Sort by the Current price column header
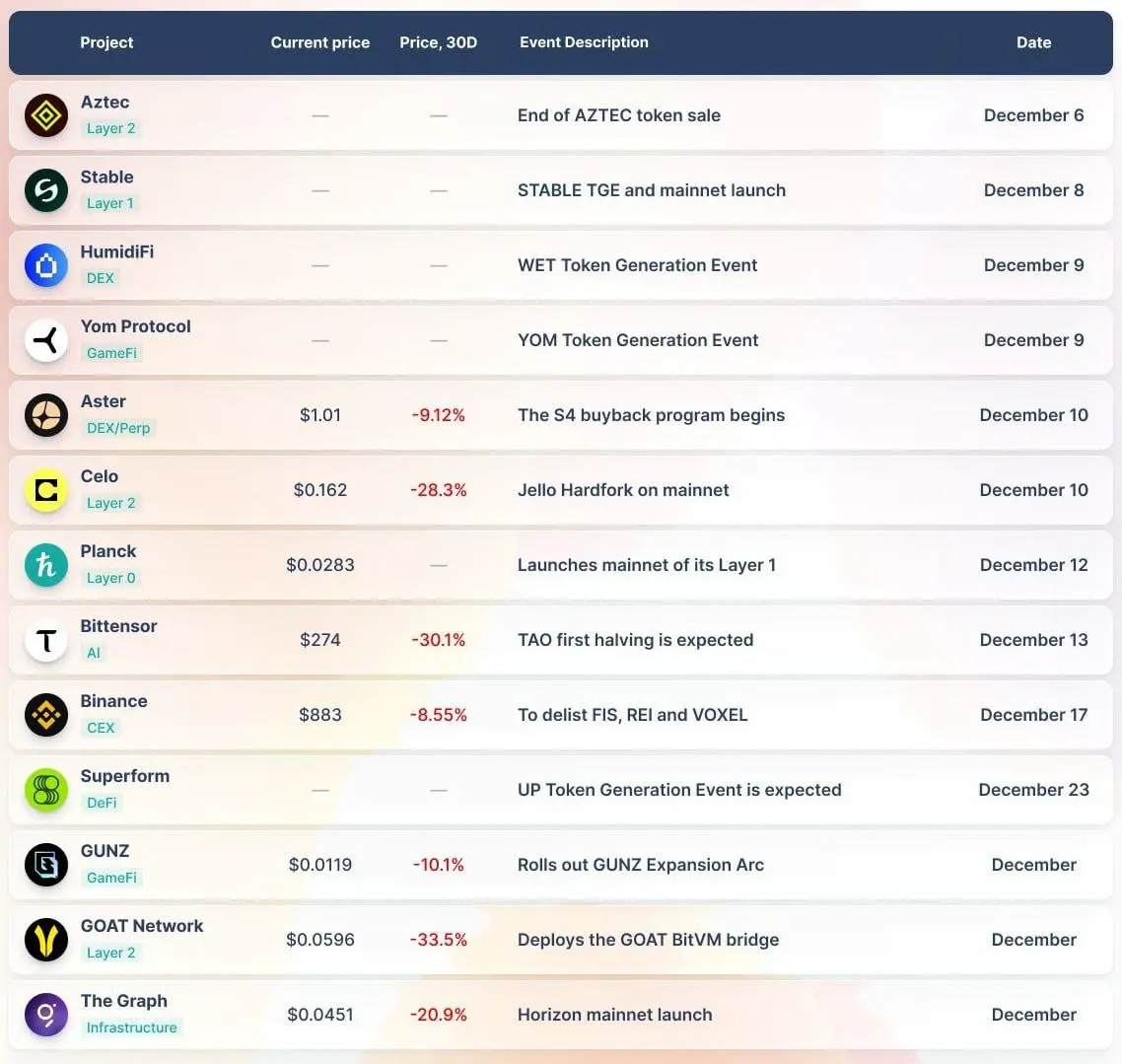The image size is (1122, 1064). (319, 42)
